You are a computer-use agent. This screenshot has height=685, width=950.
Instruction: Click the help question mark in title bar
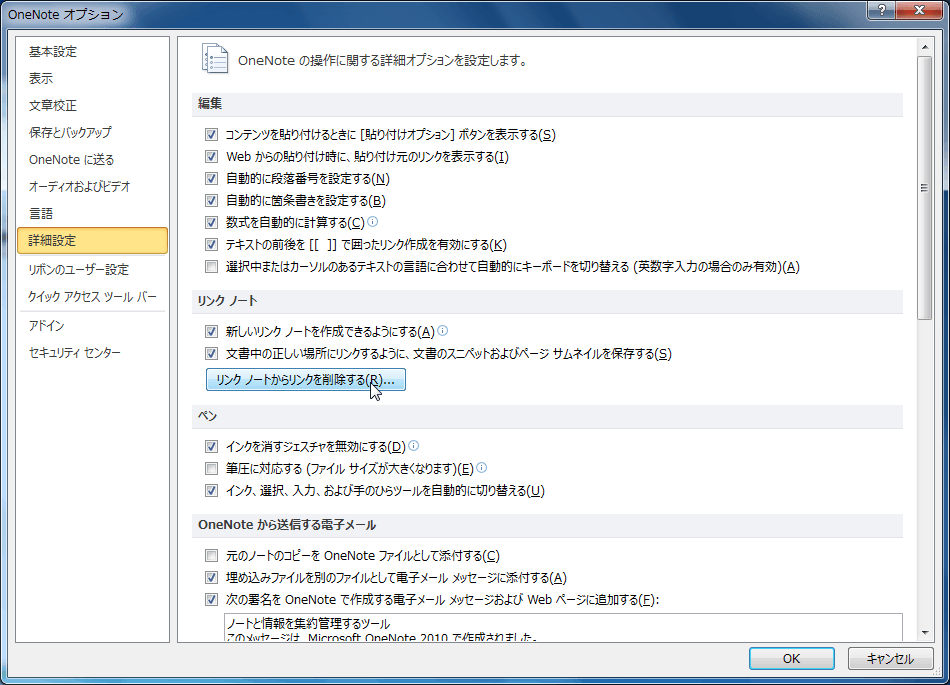(x=882, y=10)
